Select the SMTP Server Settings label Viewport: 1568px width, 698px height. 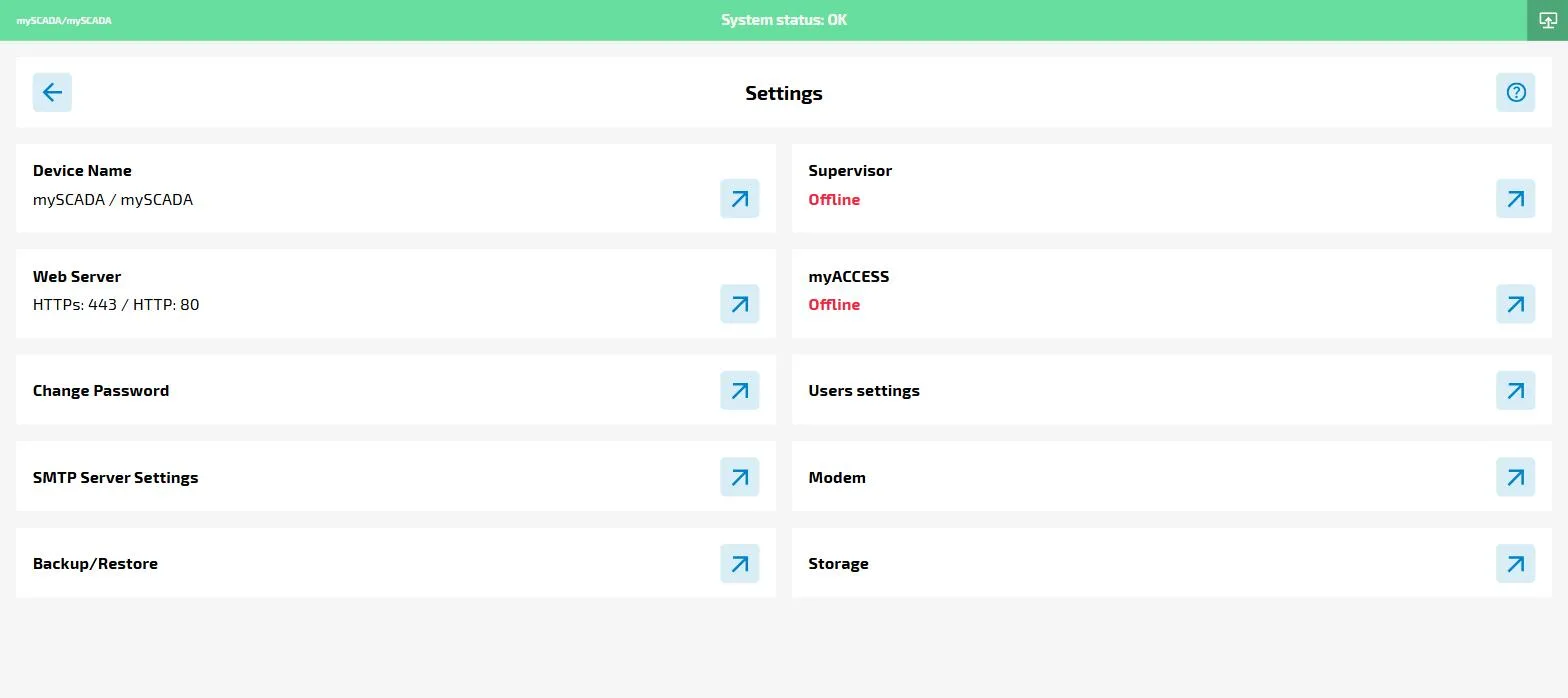pos(116,478)
